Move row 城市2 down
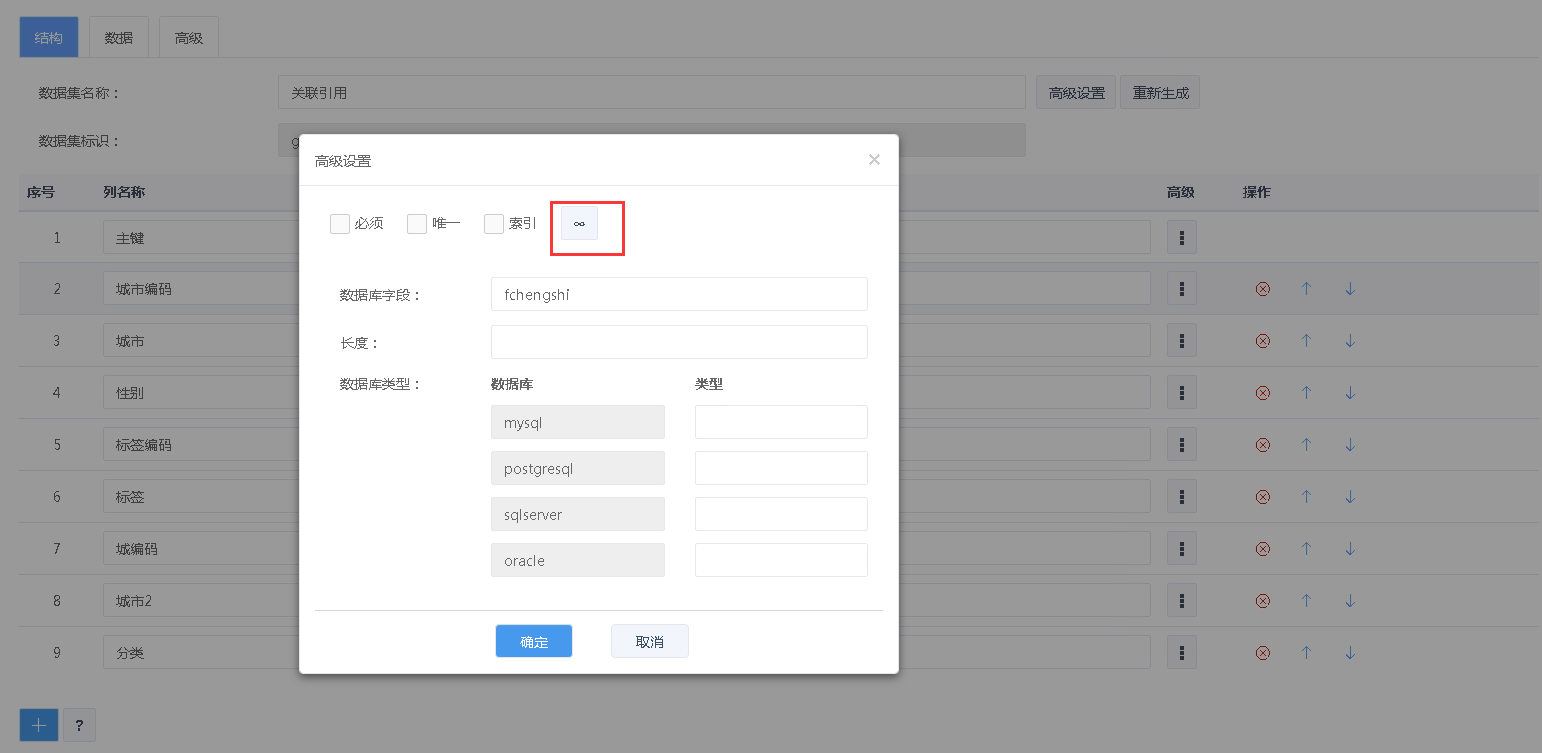Image resolution: width=1542 pixels, height=753 pixels. pos(1350,601)
